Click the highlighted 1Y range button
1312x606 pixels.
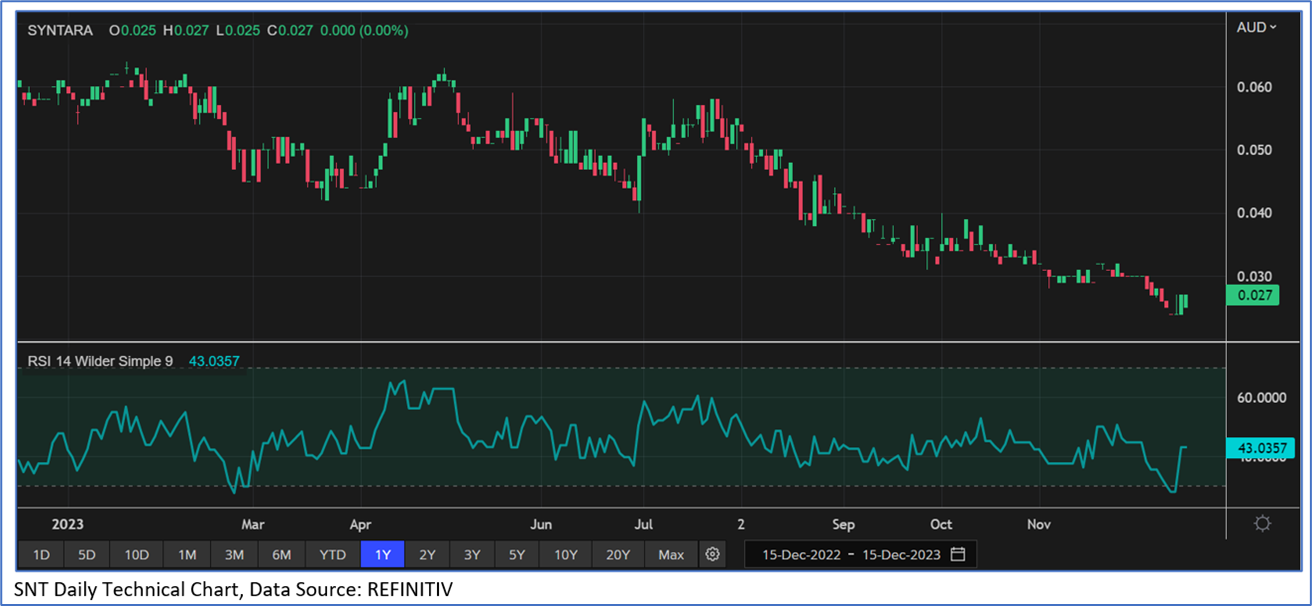(x=383, y=554)
